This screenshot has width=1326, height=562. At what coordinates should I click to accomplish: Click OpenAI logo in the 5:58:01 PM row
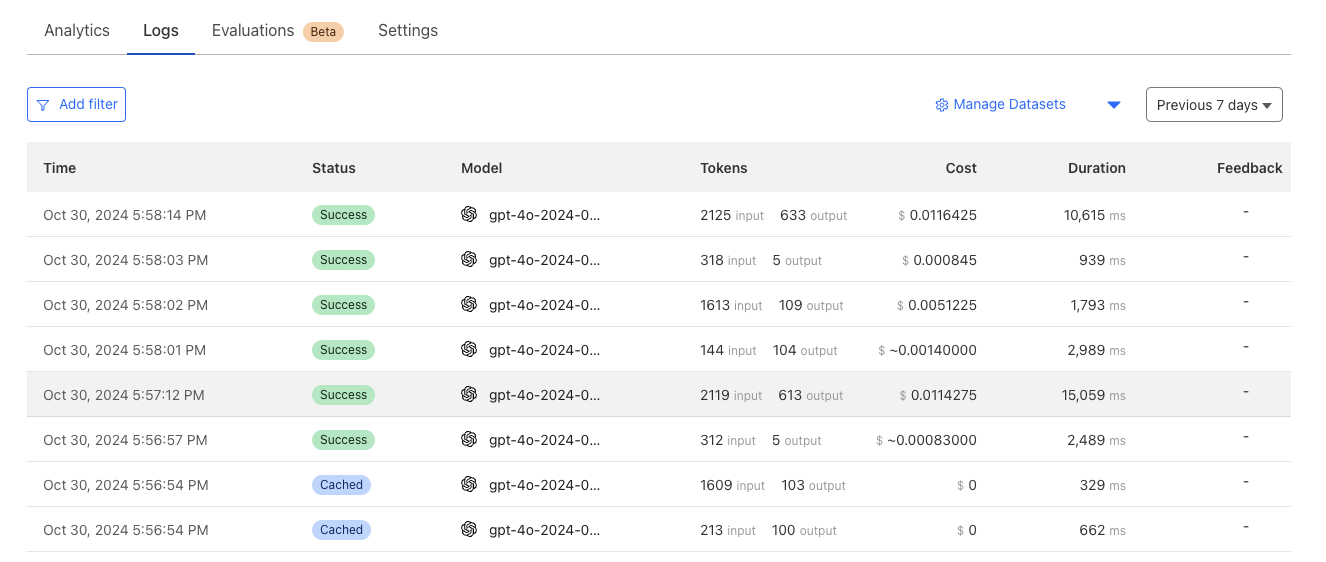pos(469,349)
